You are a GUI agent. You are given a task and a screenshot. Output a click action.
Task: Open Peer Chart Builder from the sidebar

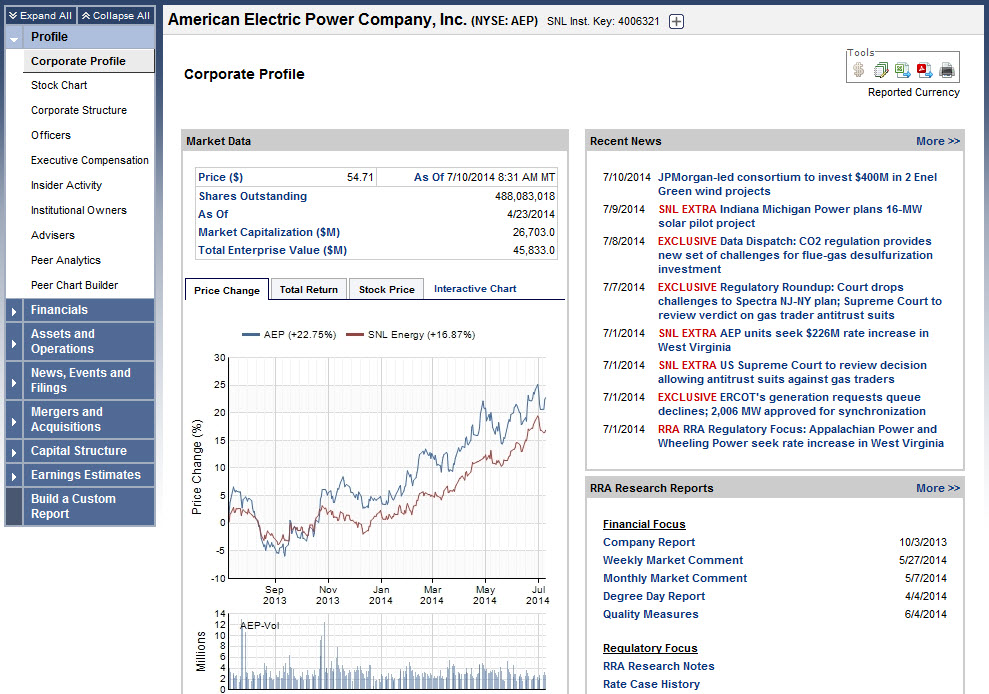pos(74,285)
